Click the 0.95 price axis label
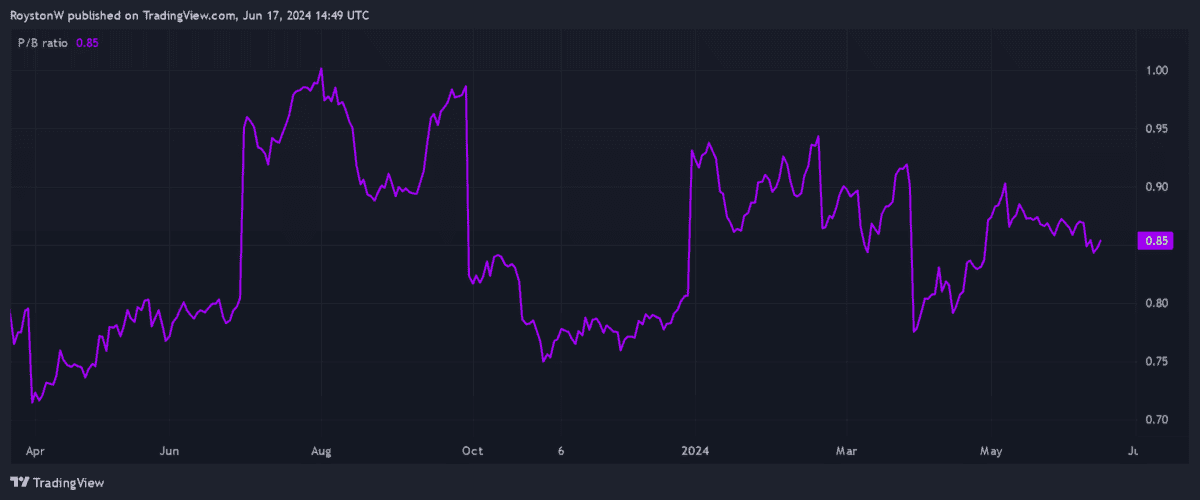This screenshot has width=1200, height=500. [x=1157, y=129]
